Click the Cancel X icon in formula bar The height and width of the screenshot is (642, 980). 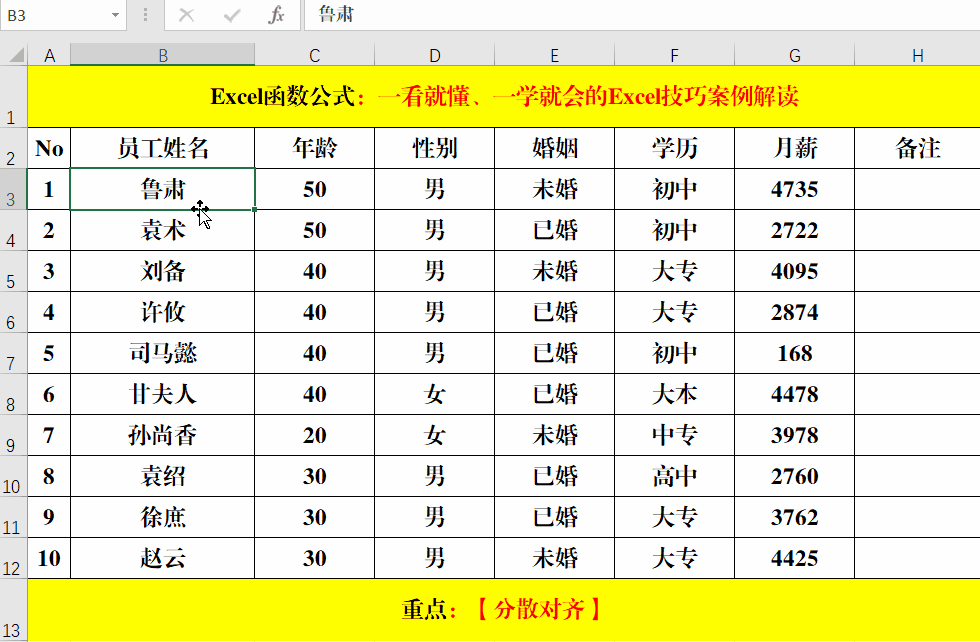click(x=186, y=14)
